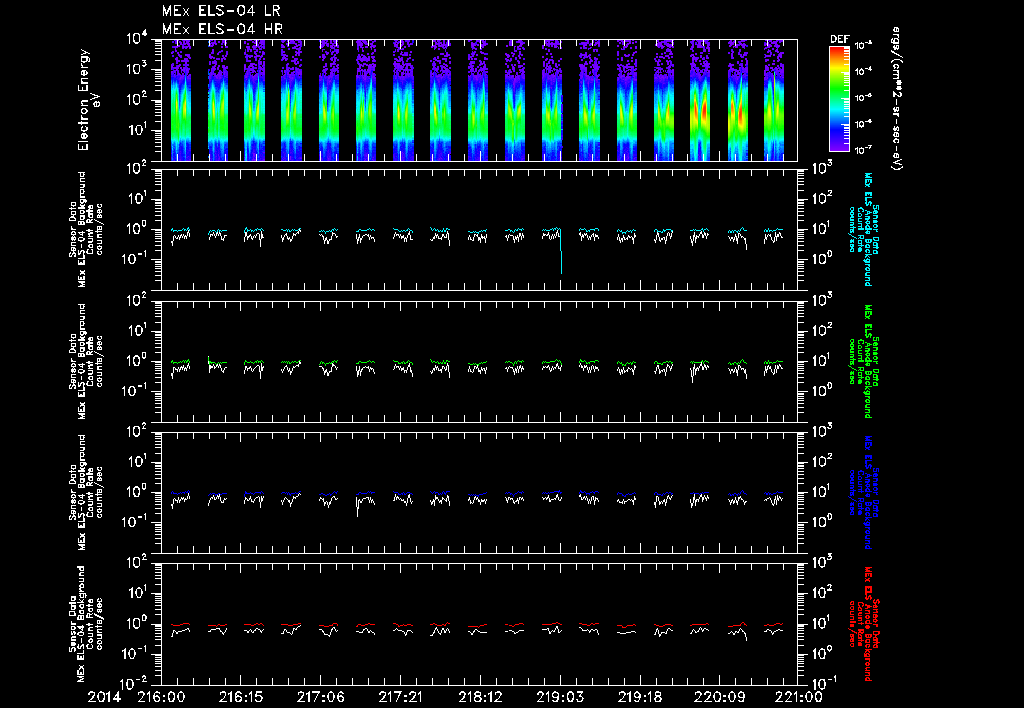Click the red anode background count rate label

pyautogui.click(x=863, y=624)
